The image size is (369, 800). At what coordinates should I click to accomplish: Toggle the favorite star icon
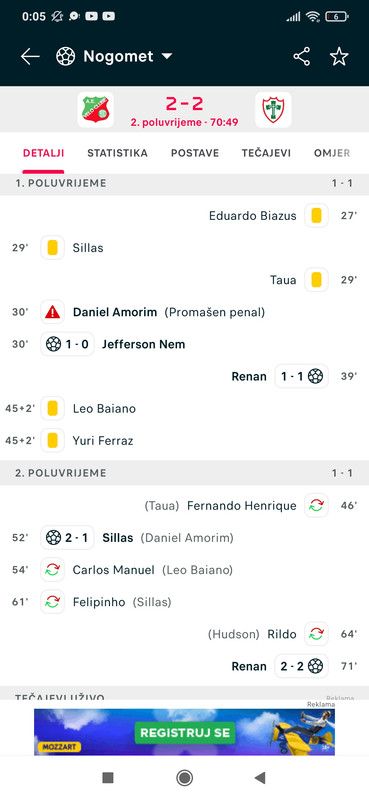point(339,57)
